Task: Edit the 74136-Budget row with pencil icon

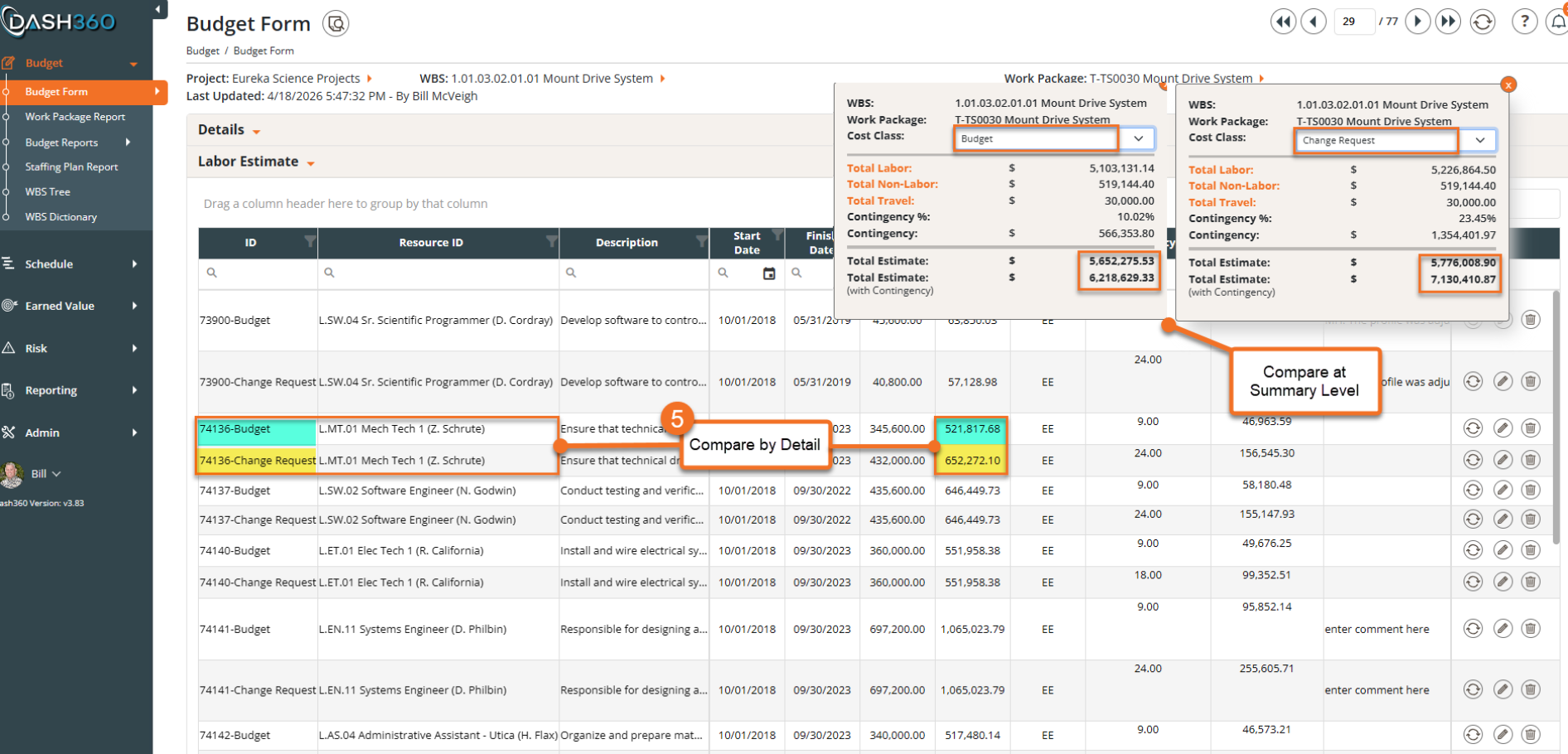Action: pos(1503,428)
